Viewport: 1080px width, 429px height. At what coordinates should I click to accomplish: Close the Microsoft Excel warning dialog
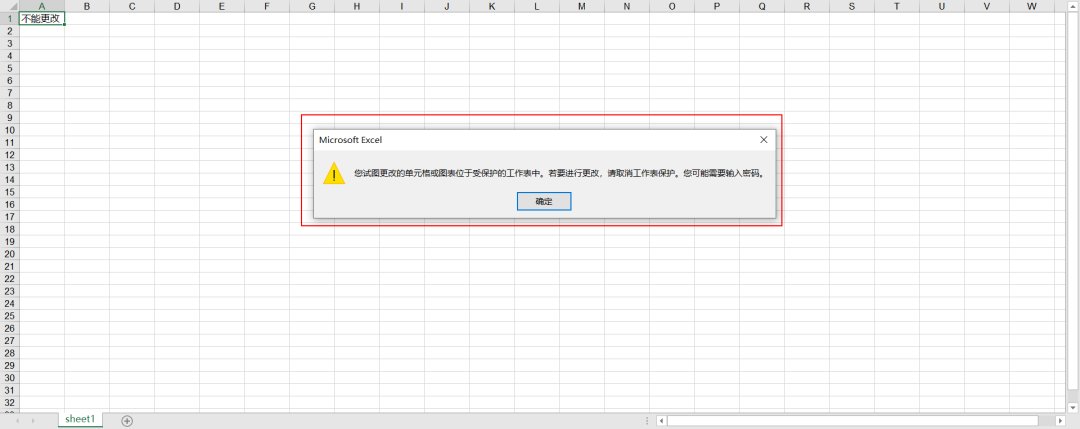[x=763, y=140]
